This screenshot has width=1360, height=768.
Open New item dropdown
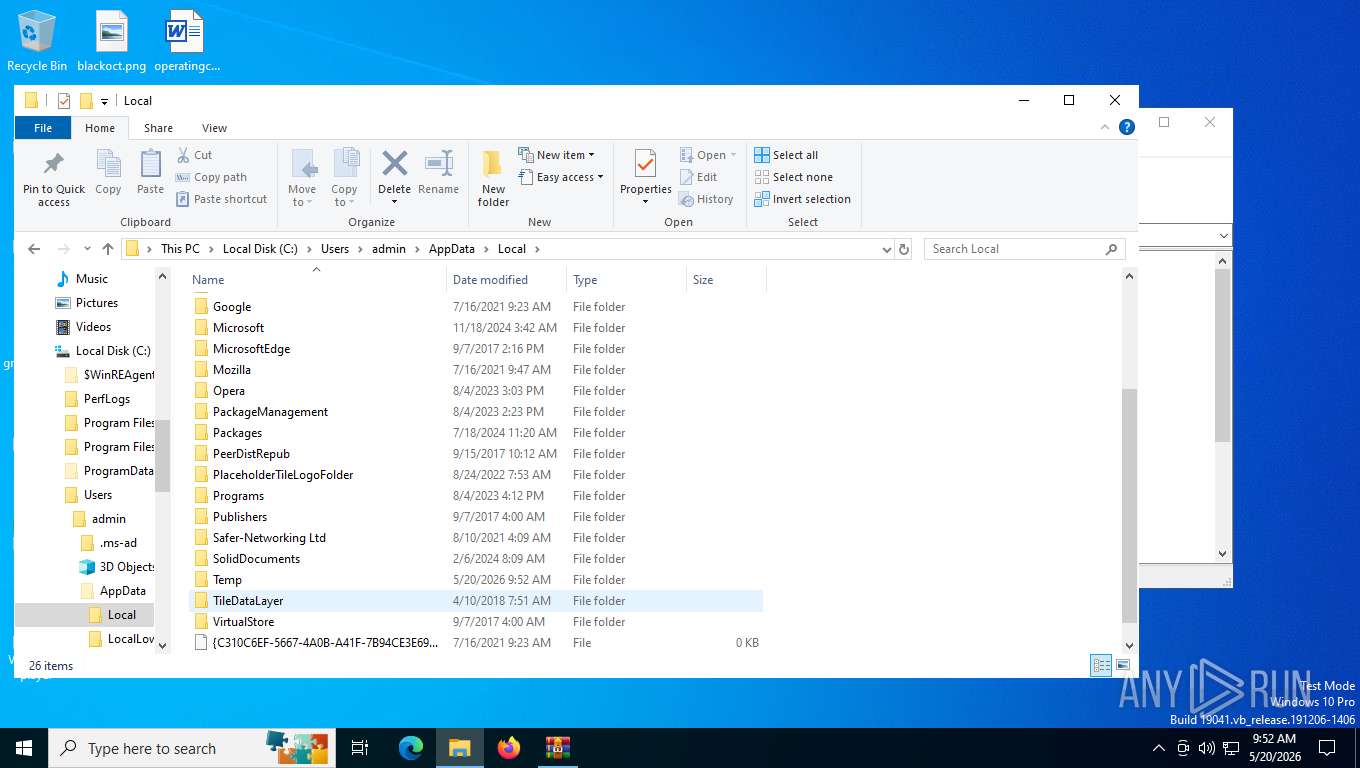pyautogui.click(x=556, y=155)
